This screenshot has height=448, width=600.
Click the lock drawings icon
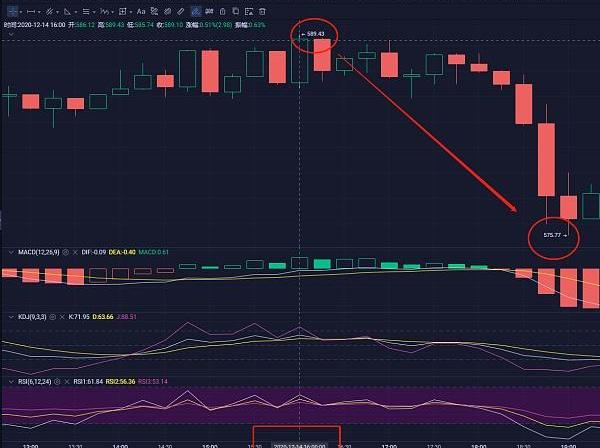222,12
